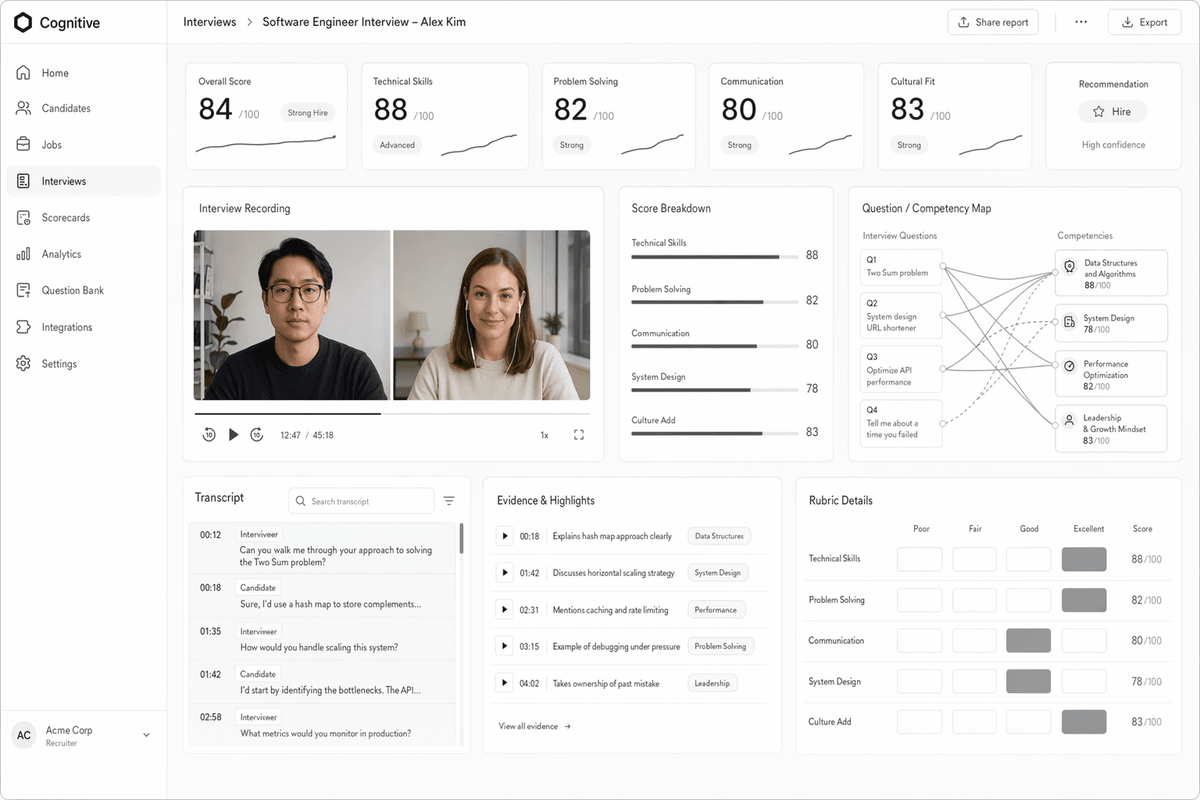The width and height of the screenshot is (1200, 800).
Task: Go to Candidates page
Action: [x=83, y=108]
